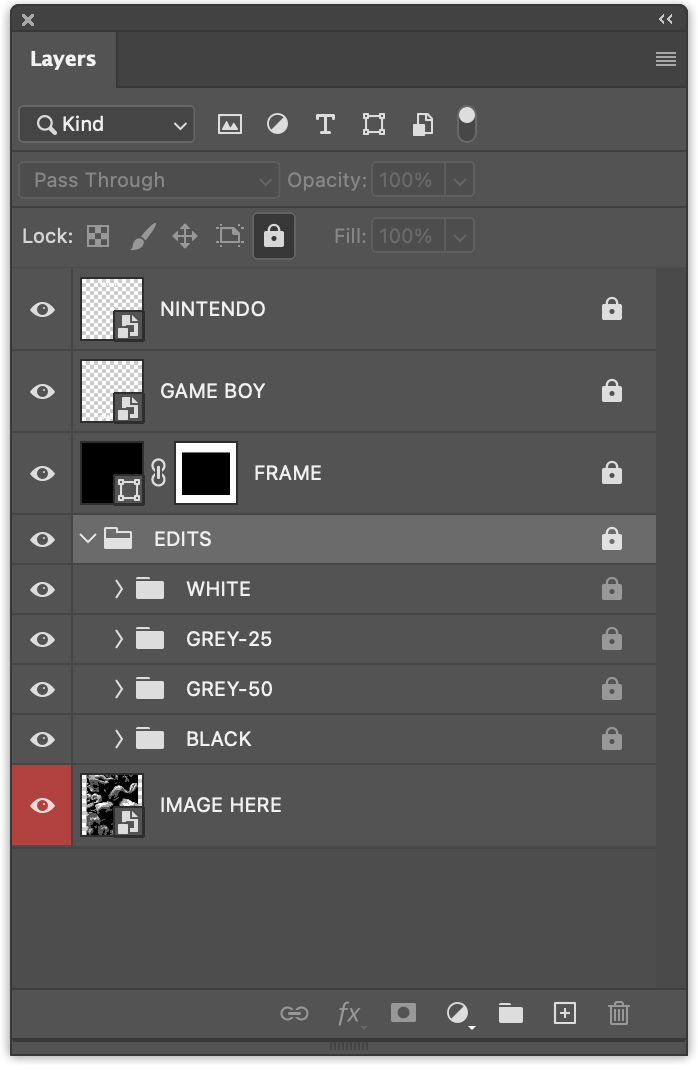This screenshot has width=698, height=1070.
Task: Open the Layers panel menu
Action: [x=666, y=59]
